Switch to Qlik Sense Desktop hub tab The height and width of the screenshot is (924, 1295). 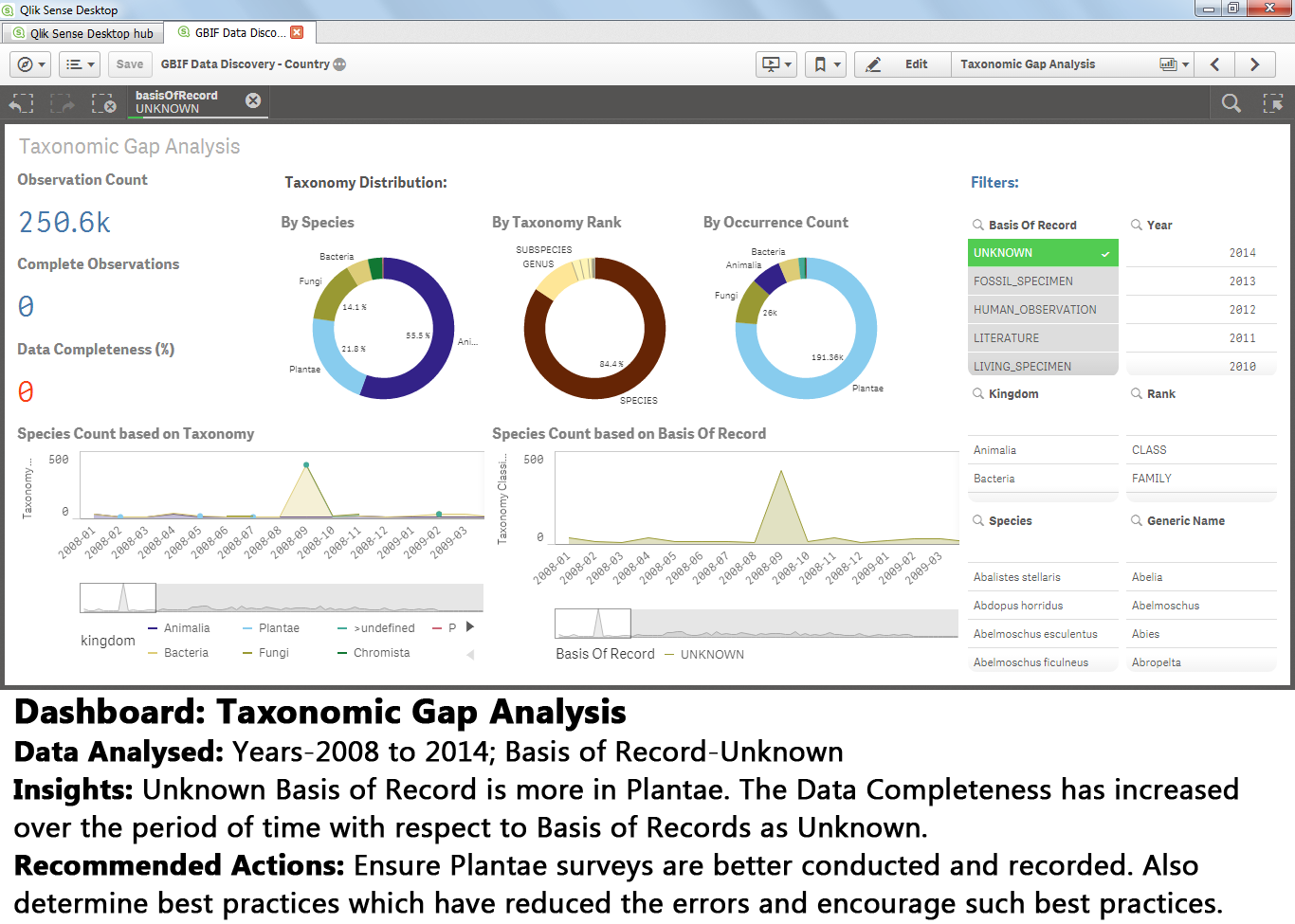(x=82, y=33)
